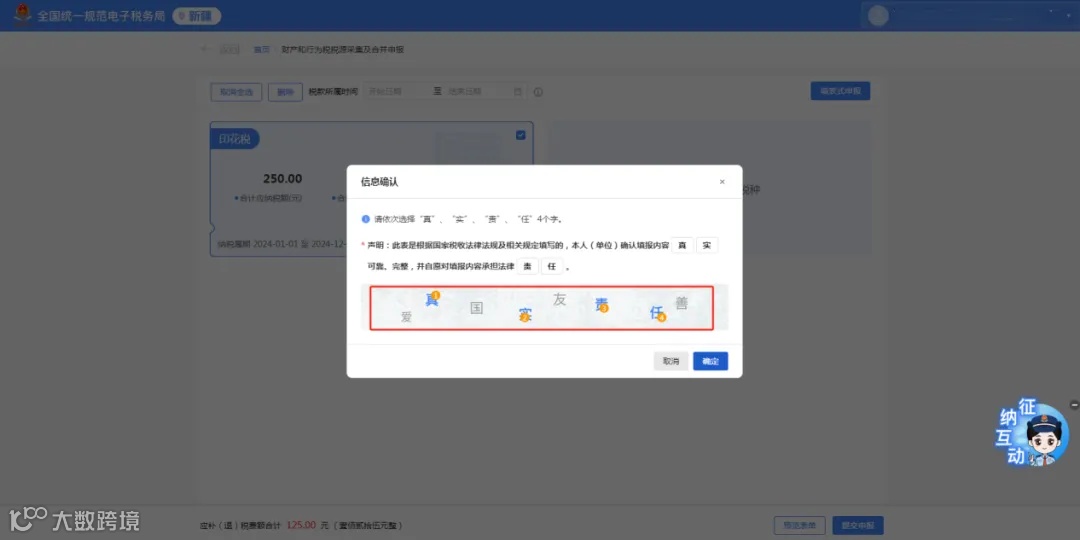
Task: Click the 250.00 amount on the 印花税 card
Action: (x=282, y=179)
